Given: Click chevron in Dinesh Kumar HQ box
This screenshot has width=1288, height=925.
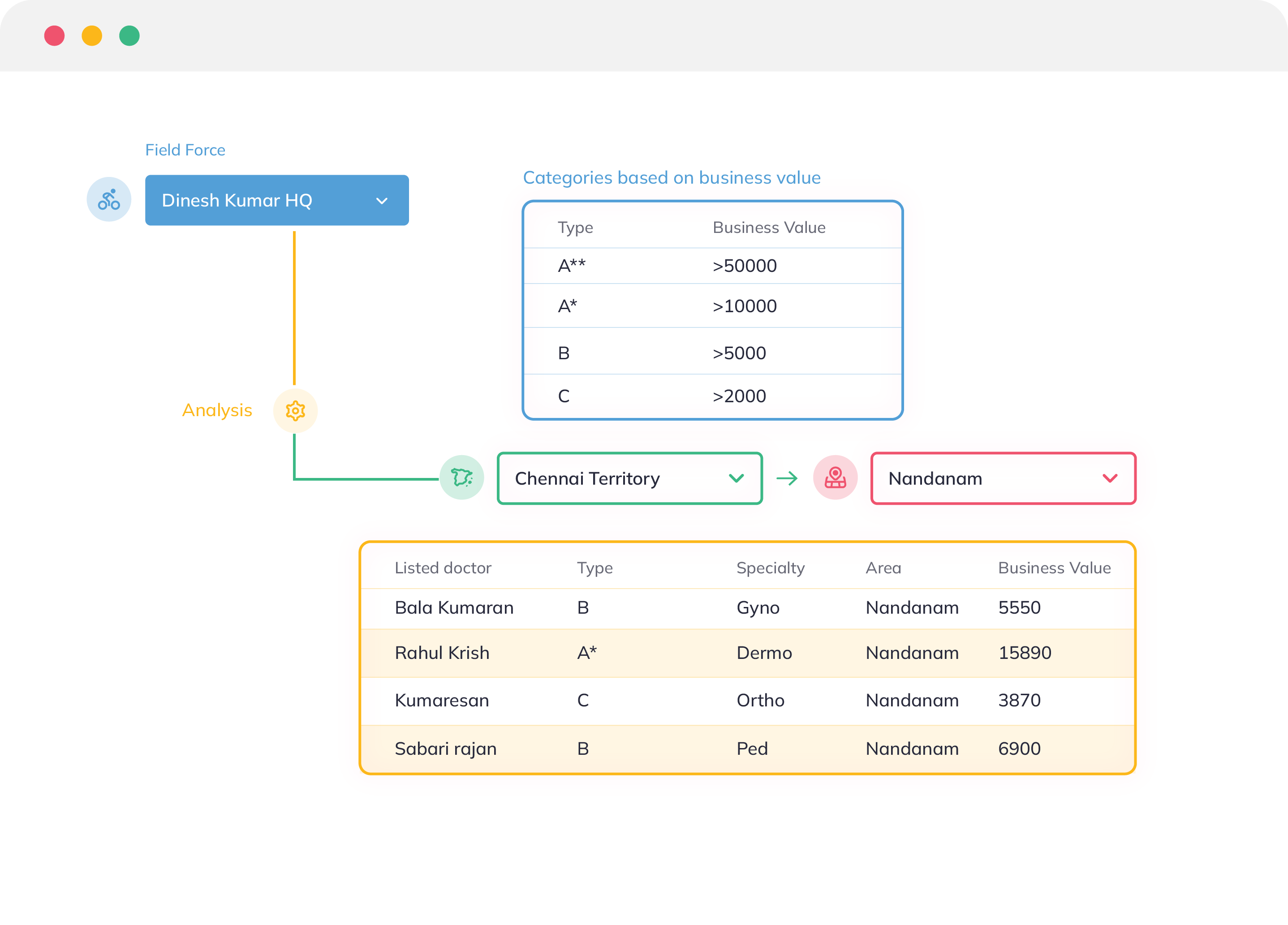Looking at the screenshot, I should tap(382, 200).
